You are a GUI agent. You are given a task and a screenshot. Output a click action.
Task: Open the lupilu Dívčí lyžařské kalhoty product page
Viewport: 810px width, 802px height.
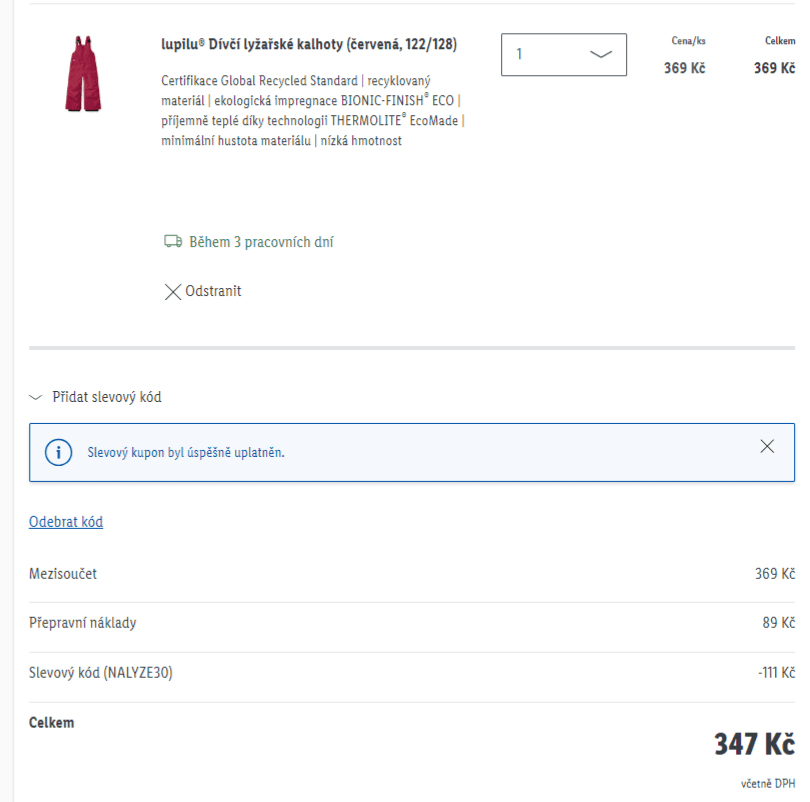point(307,44)
